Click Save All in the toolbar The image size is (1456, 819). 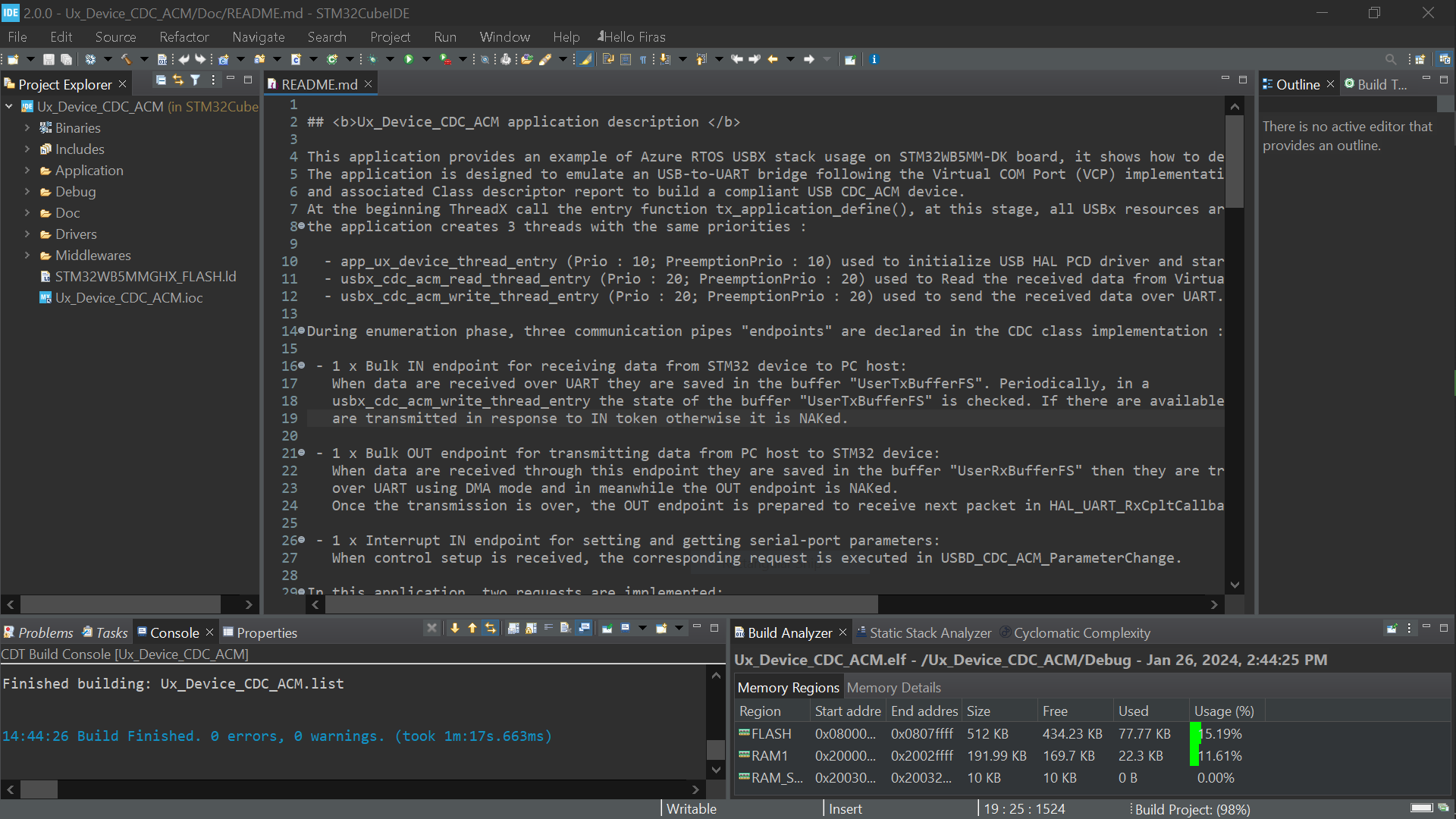tap(67, 59)
